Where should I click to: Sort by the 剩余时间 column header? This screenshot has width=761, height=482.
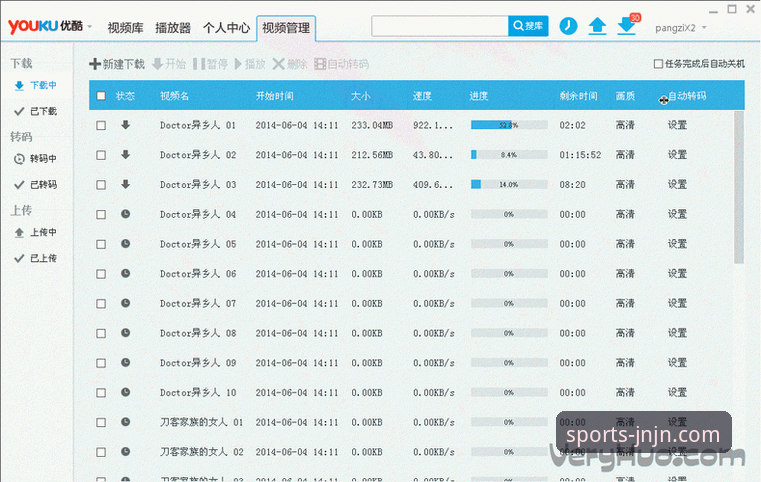pyautogui.click(x=578, y=96)
